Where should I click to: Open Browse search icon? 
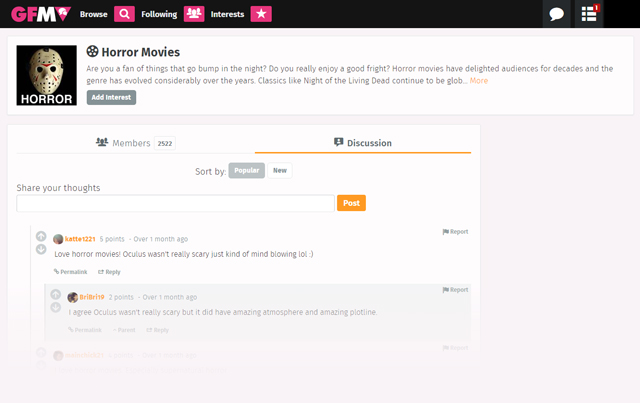pos(124,14)
